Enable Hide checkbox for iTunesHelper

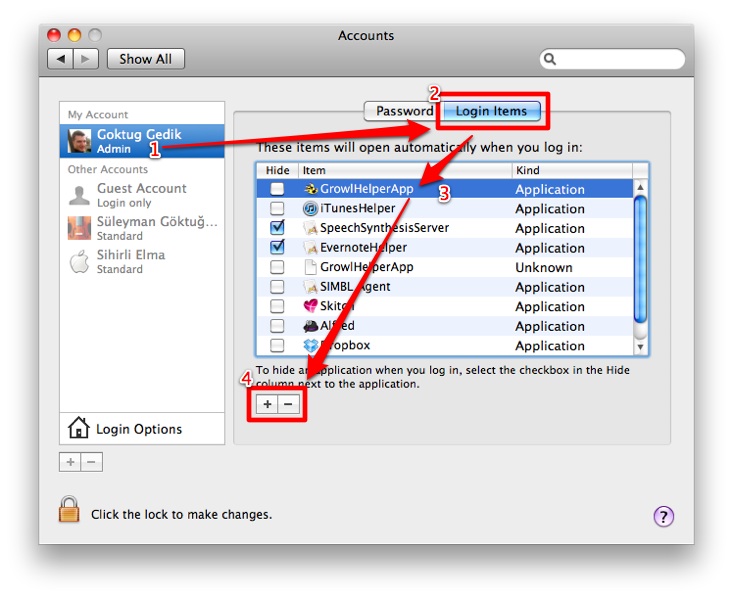[278, 209]
